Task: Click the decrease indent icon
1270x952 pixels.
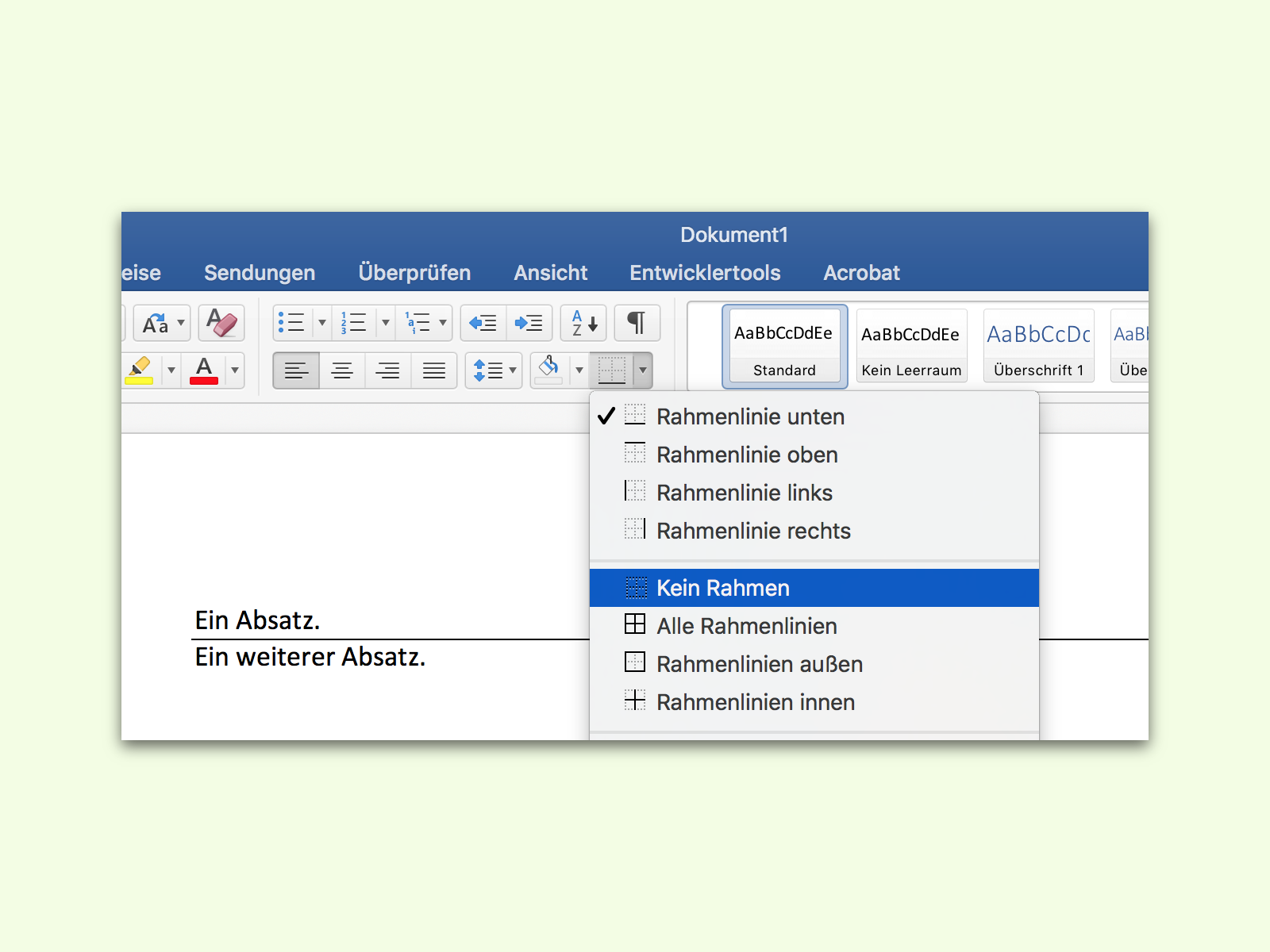Action: pos(483,323)
